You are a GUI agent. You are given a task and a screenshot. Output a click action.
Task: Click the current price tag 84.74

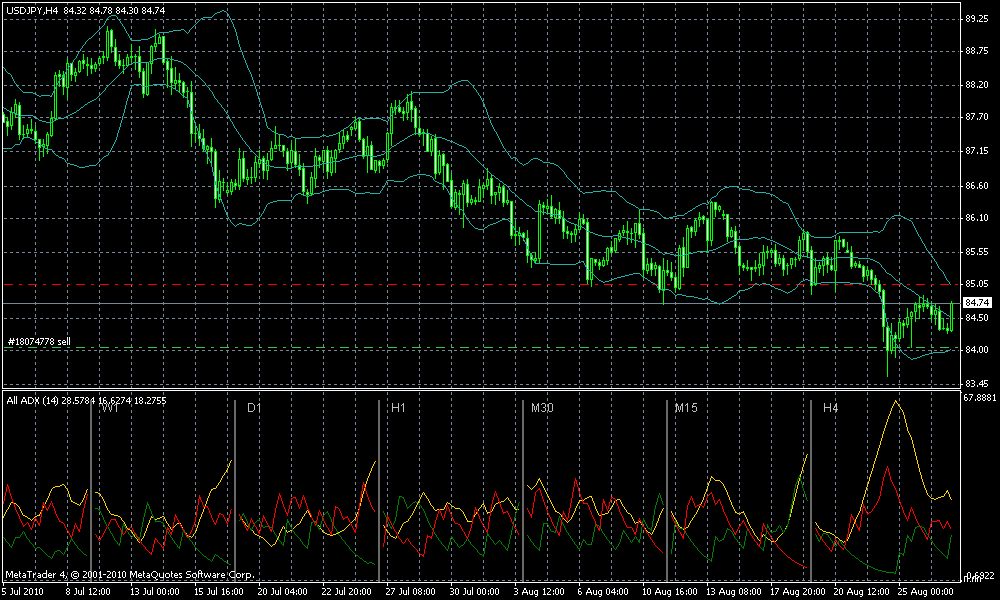[977, 302]
